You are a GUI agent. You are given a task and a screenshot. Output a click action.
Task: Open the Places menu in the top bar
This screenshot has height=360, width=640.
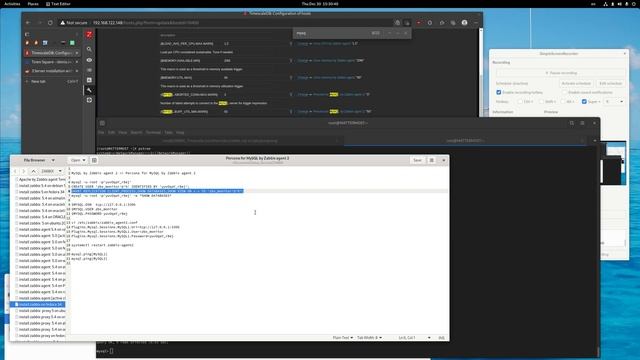pos(33,4)
